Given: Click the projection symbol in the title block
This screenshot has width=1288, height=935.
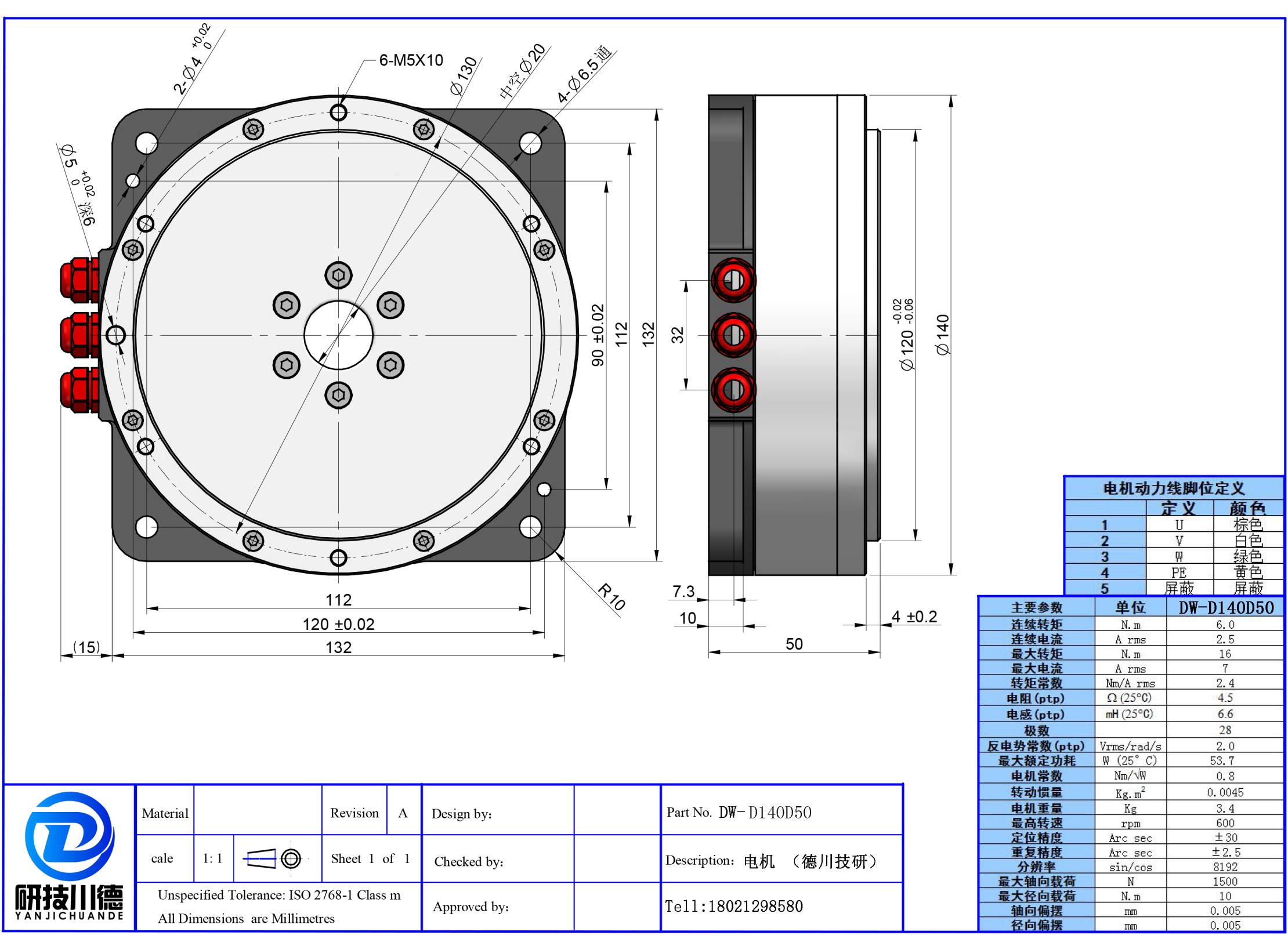Looking at the screenshot, I should 273,858.
